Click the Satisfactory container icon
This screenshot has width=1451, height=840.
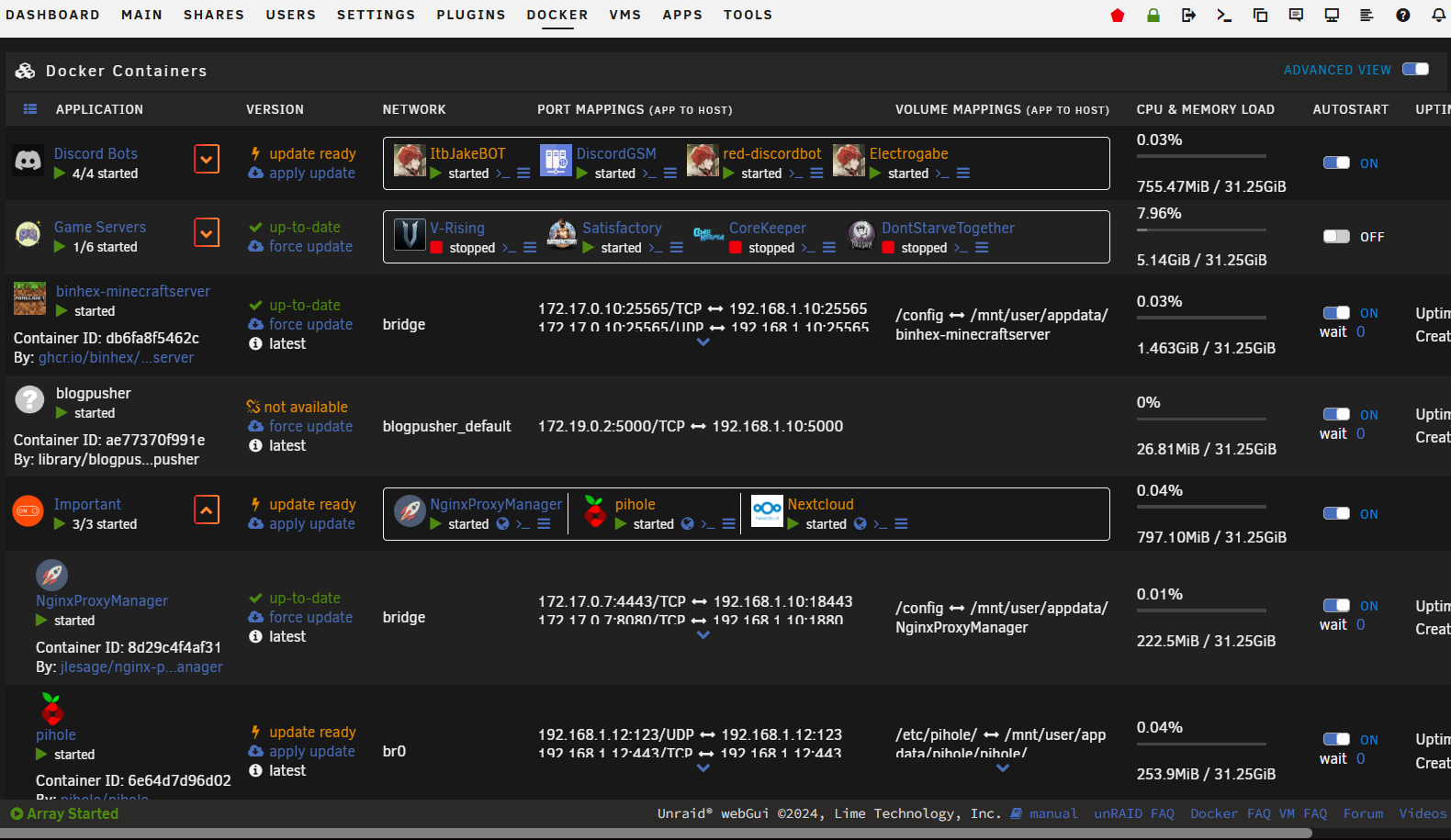(x=562, y=235)
